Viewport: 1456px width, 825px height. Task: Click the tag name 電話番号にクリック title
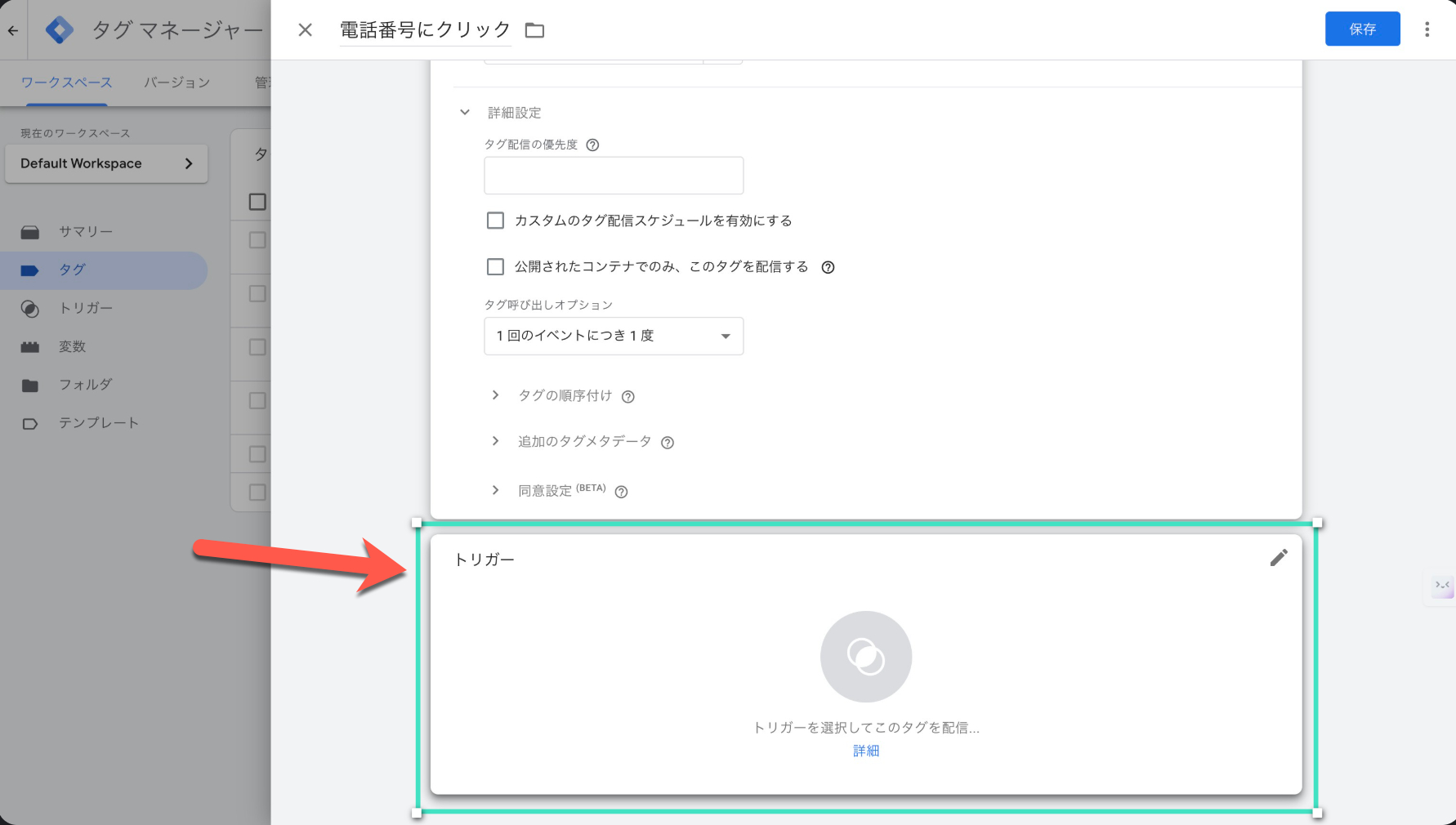425,30
